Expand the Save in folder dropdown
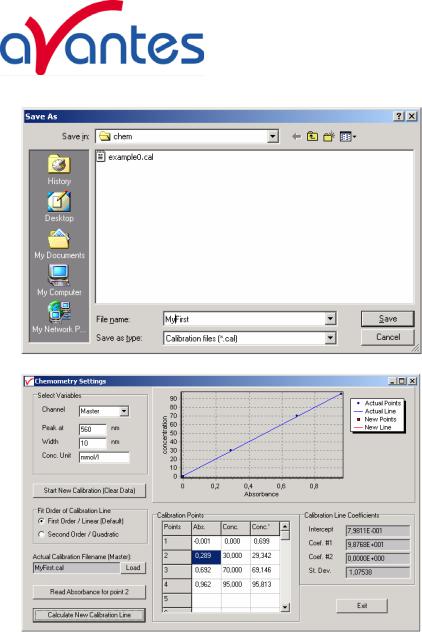Viewport: 422px width, 632px height. pyautogui.click(x=272, y=137)
